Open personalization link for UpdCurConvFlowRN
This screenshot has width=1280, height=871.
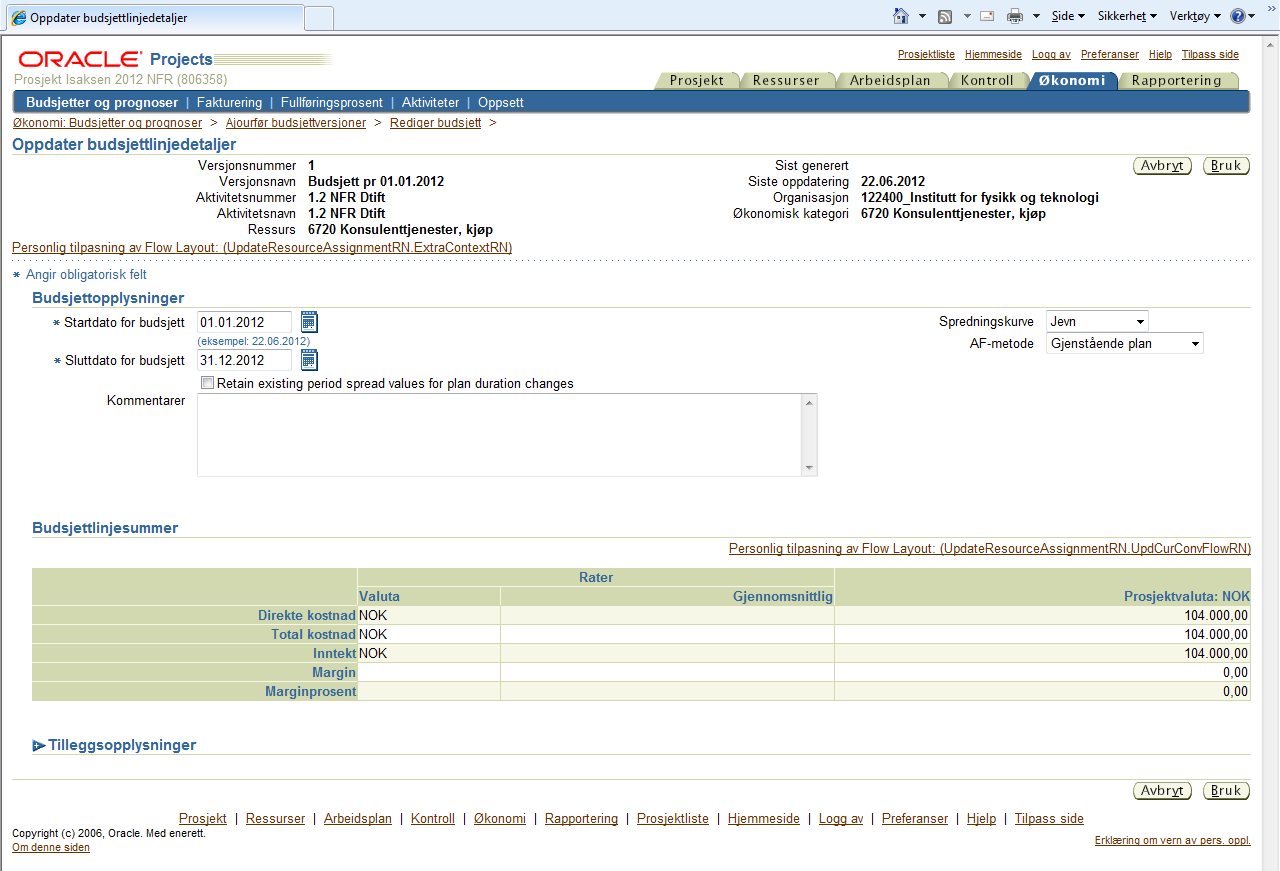990,548
